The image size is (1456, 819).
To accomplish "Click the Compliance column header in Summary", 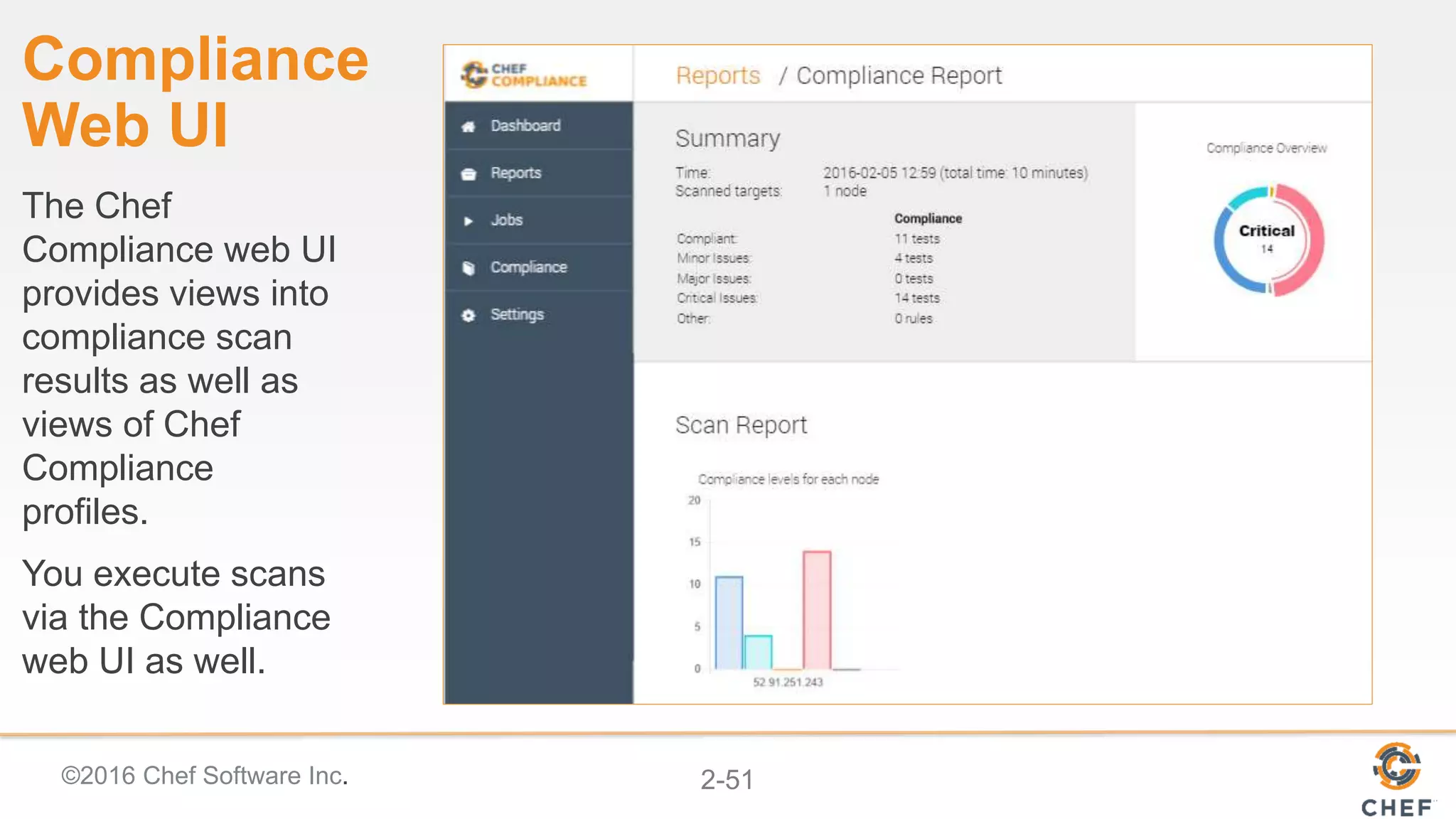I will [928, 218].
